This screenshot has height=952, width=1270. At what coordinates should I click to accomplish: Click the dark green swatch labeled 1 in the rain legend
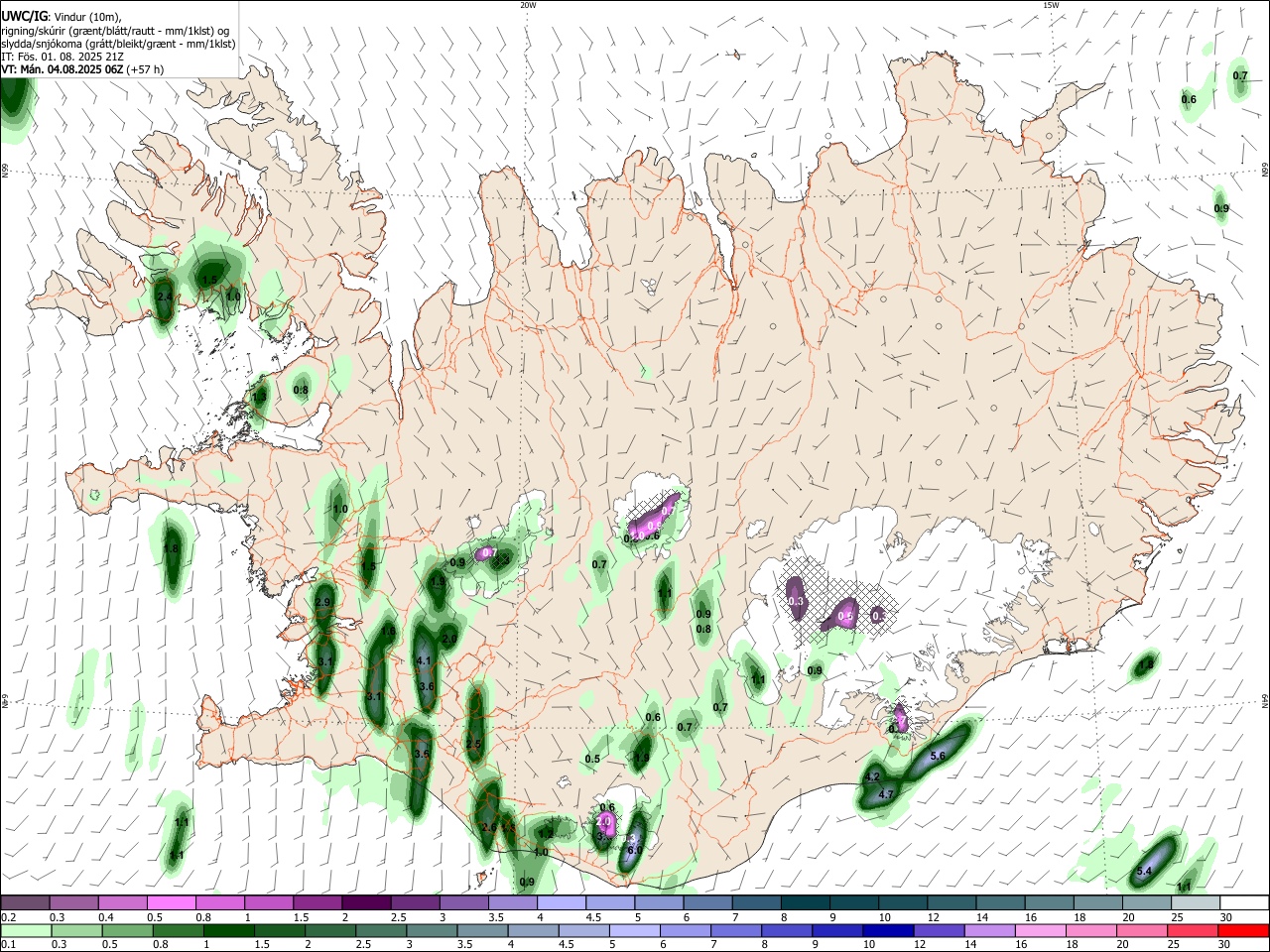[x=229, y=930]
